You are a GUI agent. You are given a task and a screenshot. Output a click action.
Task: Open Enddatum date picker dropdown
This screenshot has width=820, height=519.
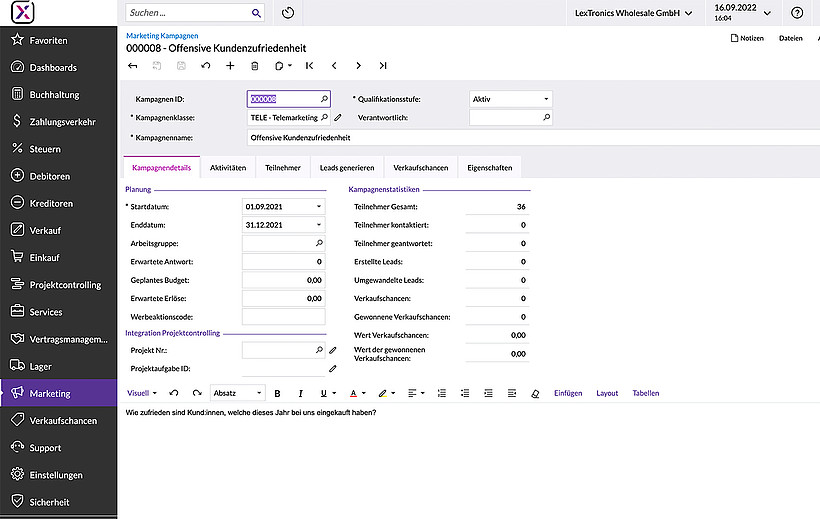click(318, 225)
